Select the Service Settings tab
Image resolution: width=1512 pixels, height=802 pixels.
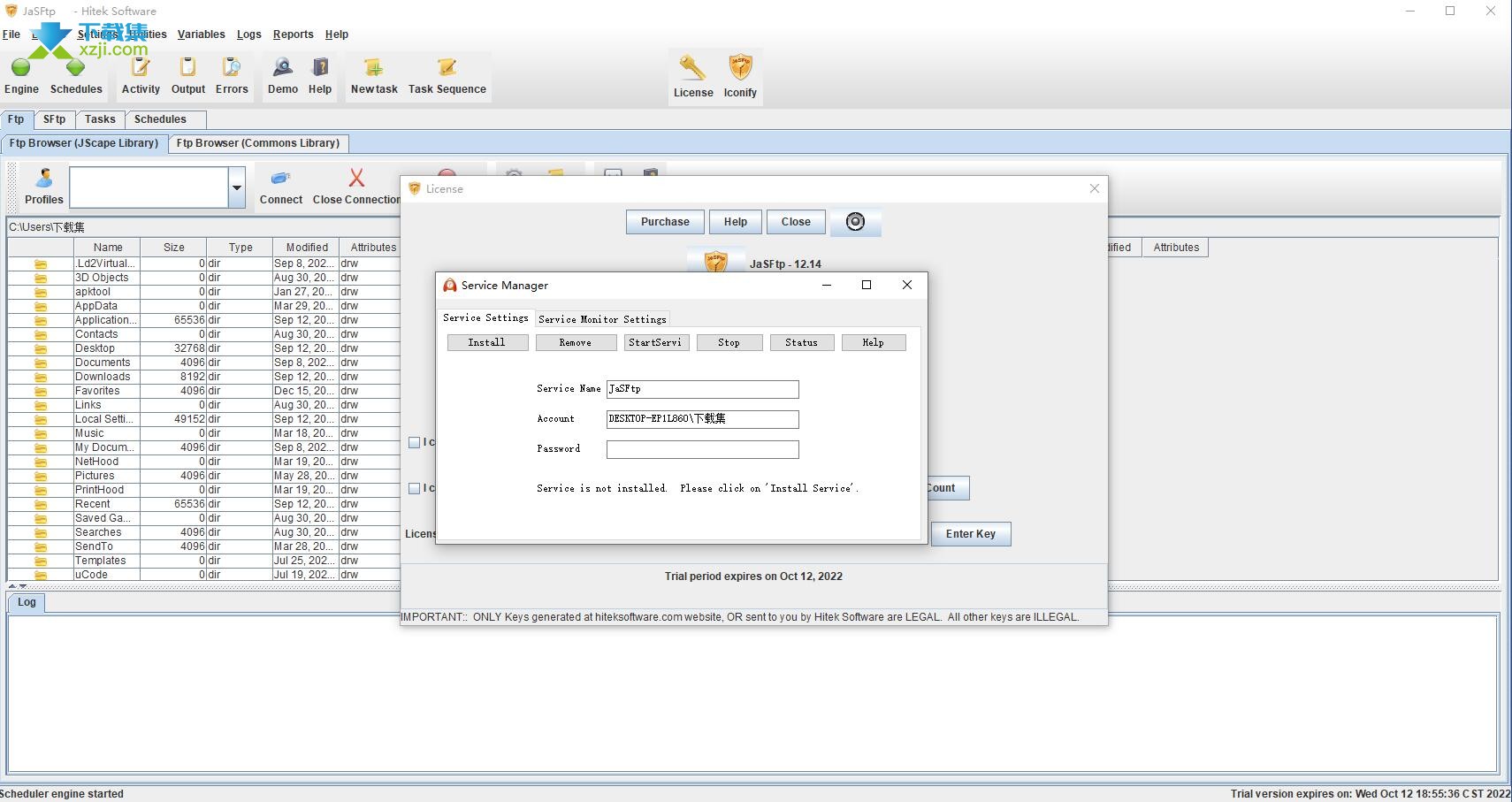pos(485,317)
